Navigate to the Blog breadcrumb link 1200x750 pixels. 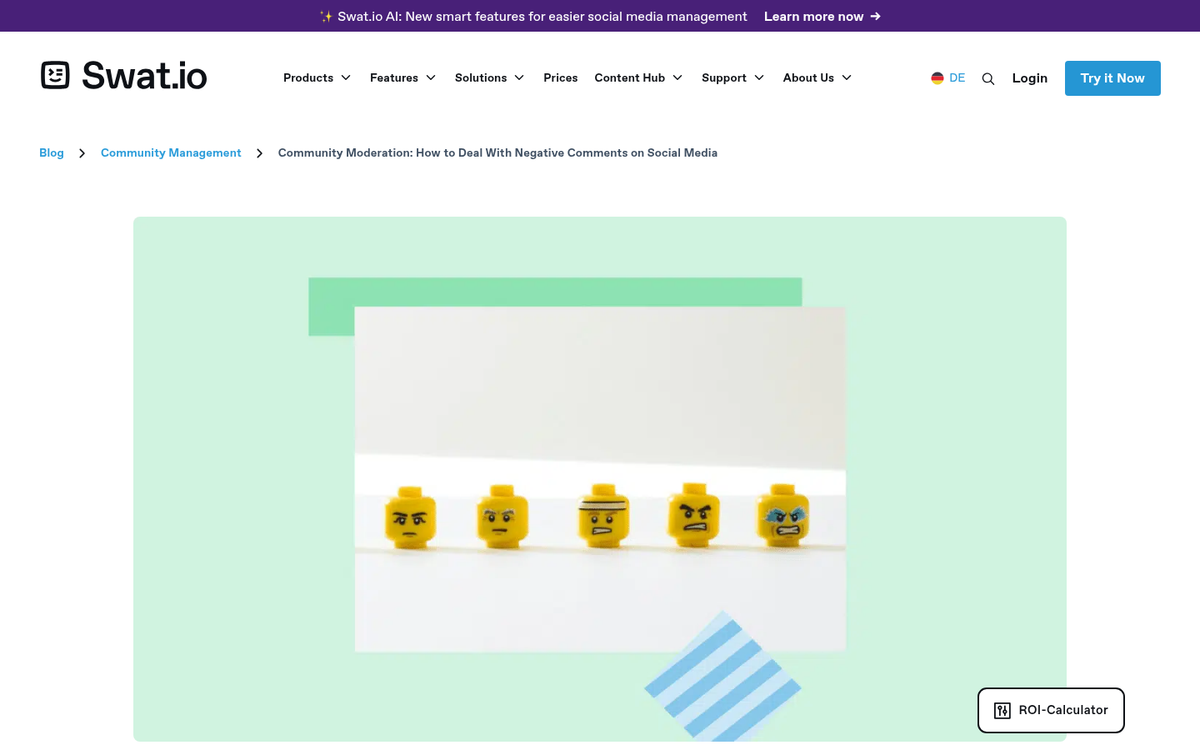pyautogui.click(x=51, y=153)
